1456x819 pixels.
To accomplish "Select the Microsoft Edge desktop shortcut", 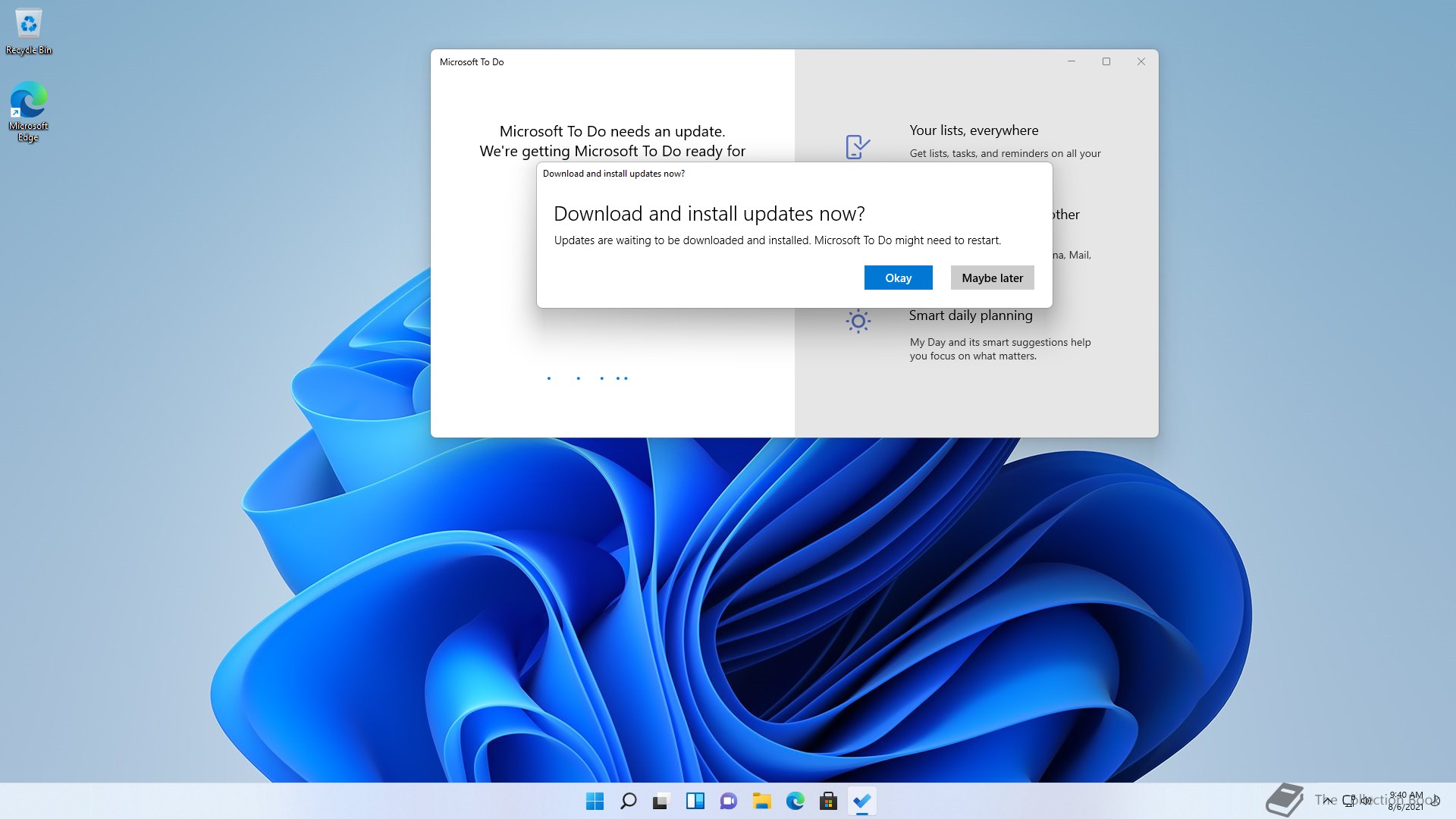I will (29, 111).
